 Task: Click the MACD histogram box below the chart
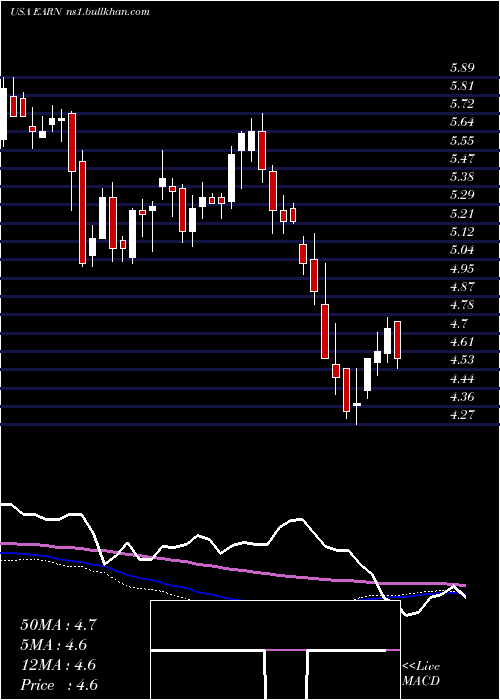tap(275, 650)
